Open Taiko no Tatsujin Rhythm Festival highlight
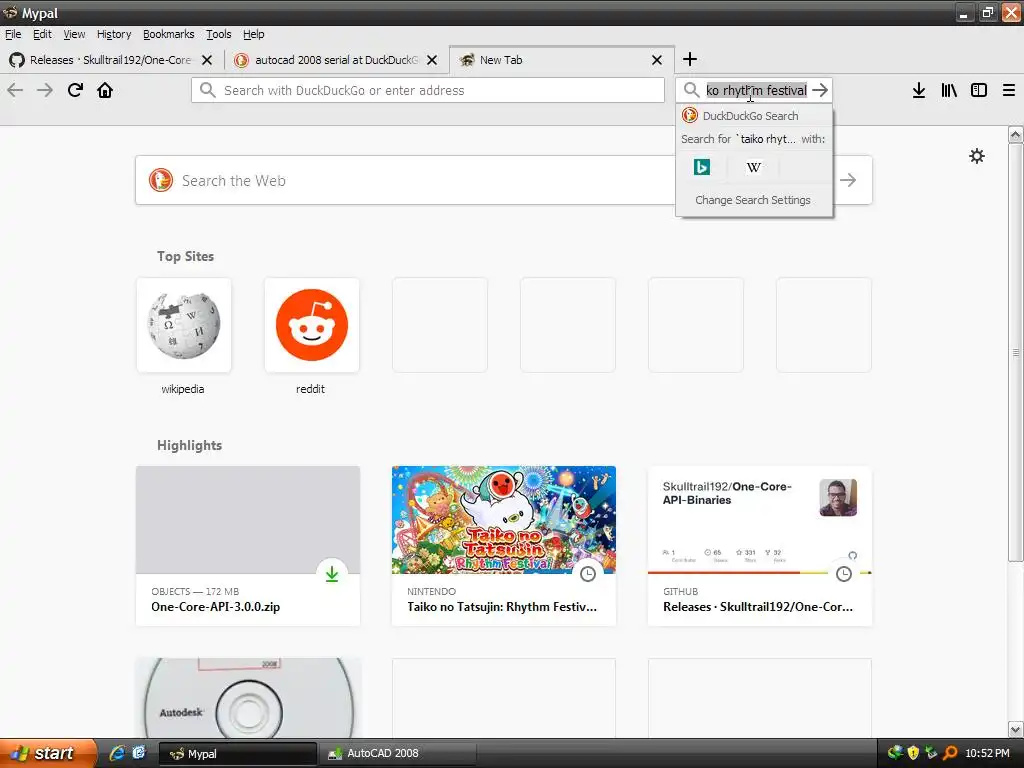This screenshot has height=768, width=1024. coord(504,546)
